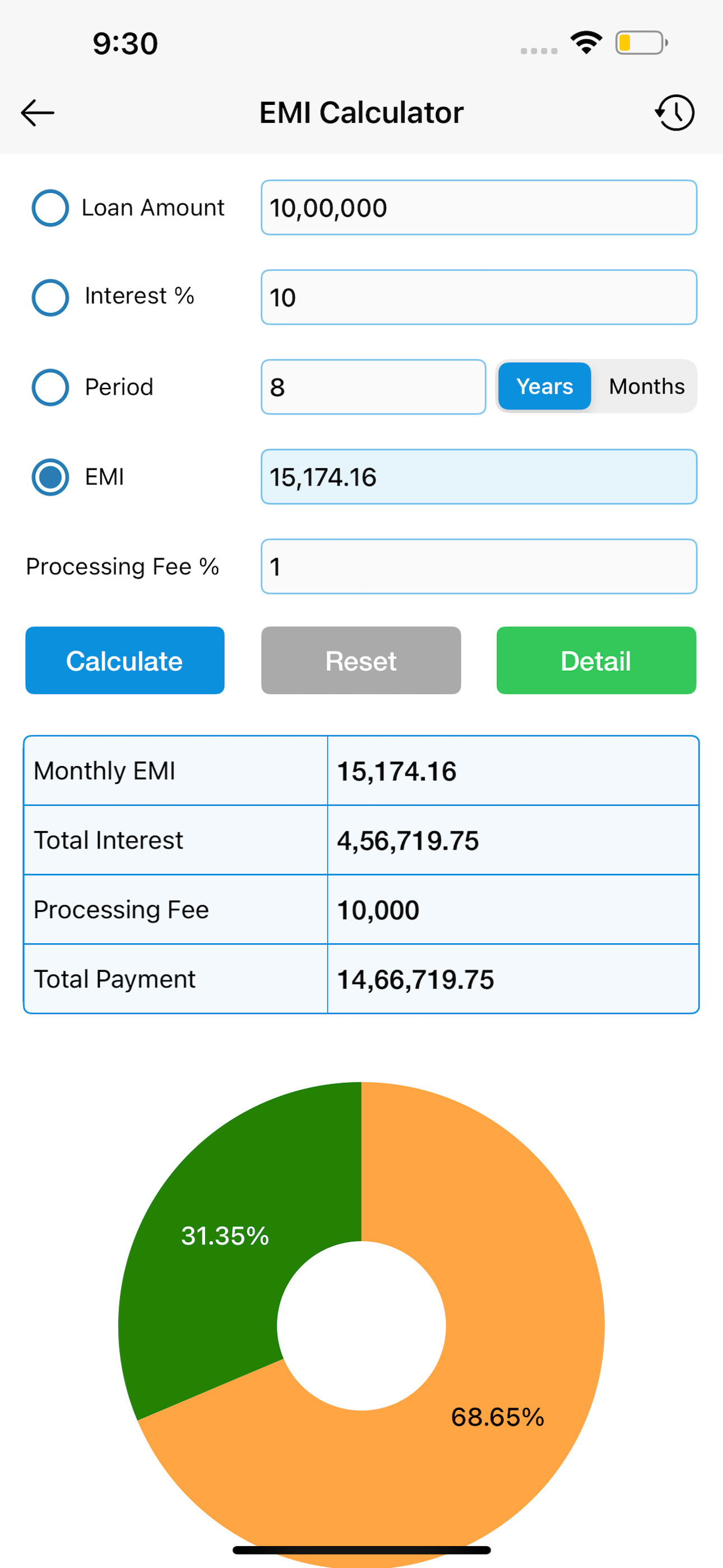Screen dimensions: 723x1568
Task: Select the Interest % radio button
Action: pyautogui.click(x=50, y=297)
